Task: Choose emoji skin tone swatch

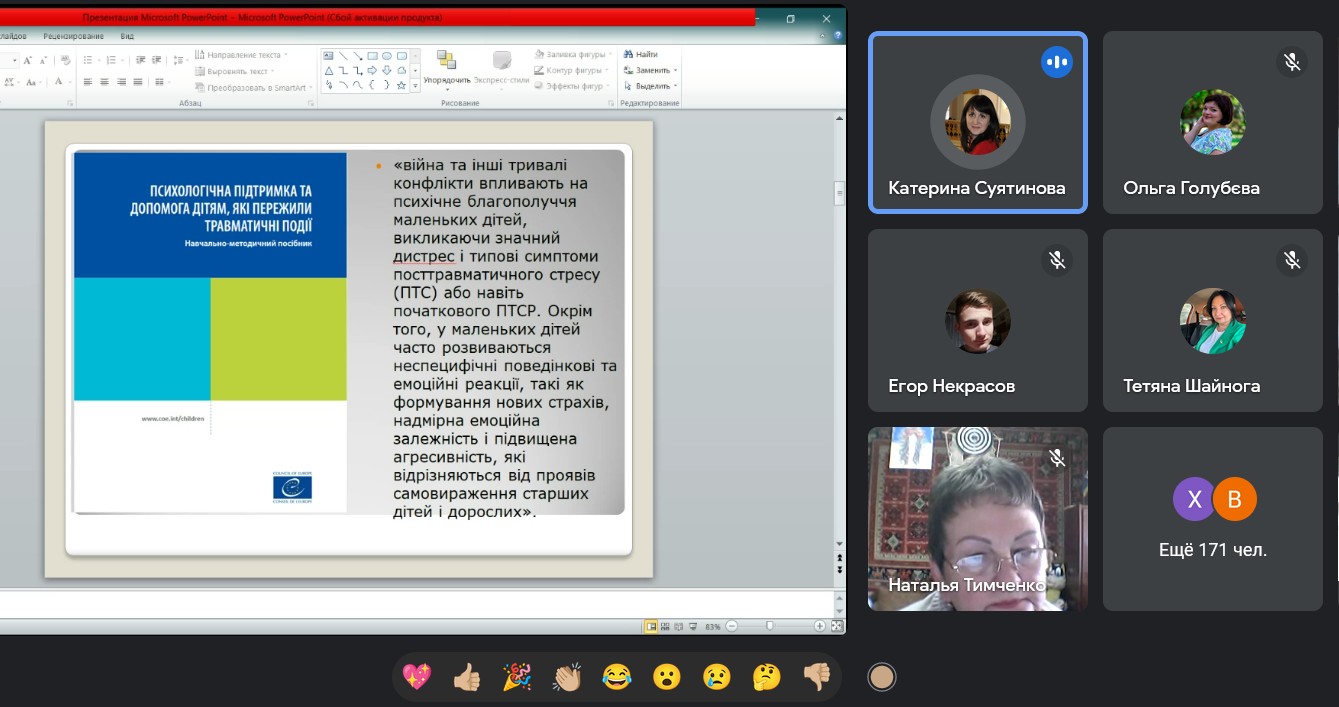Action: point(881,677)
